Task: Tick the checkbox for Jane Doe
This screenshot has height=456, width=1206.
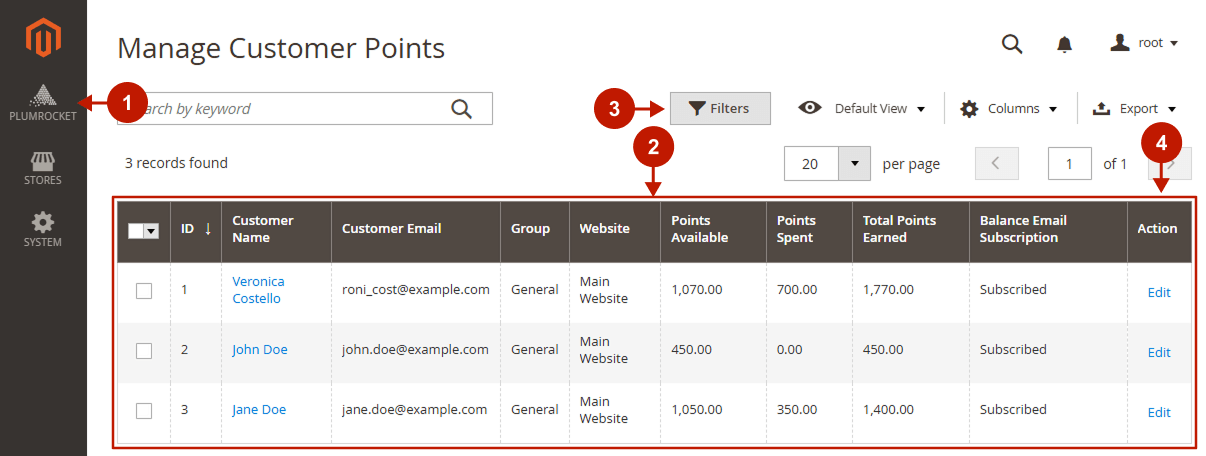Action: [x=144, y=411]
